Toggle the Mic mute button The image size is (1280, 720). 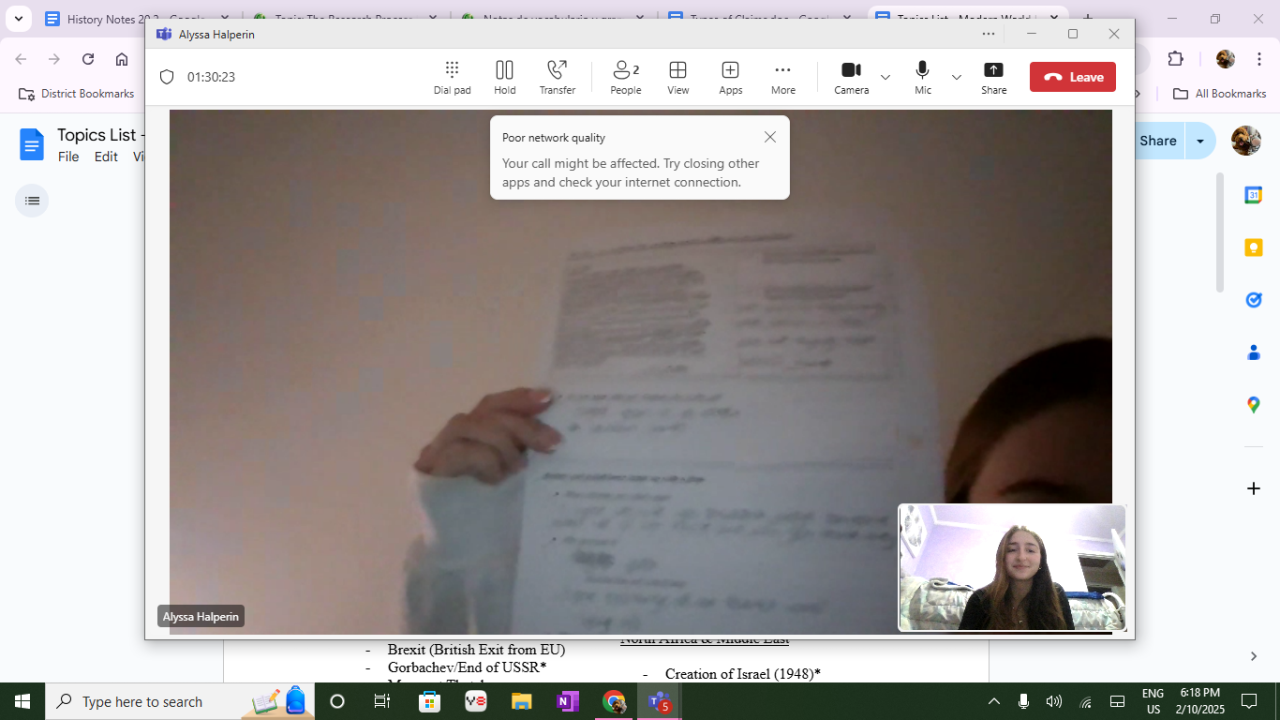[923, 77]
